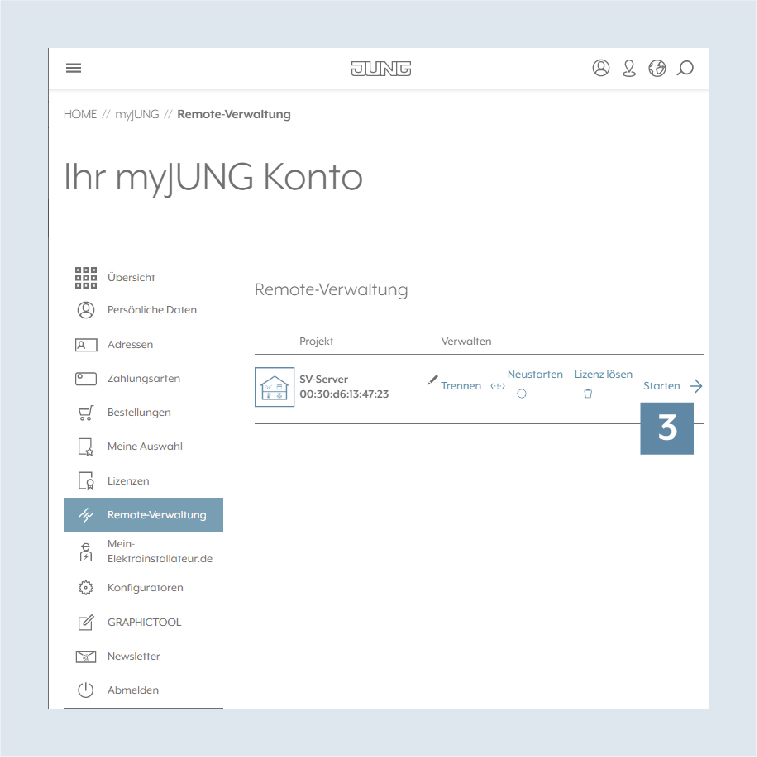The height and width of the screenshot is (757, 757).
Task: Click the Remote-Verwaltung signal icon
Action: tap(86, 515)
